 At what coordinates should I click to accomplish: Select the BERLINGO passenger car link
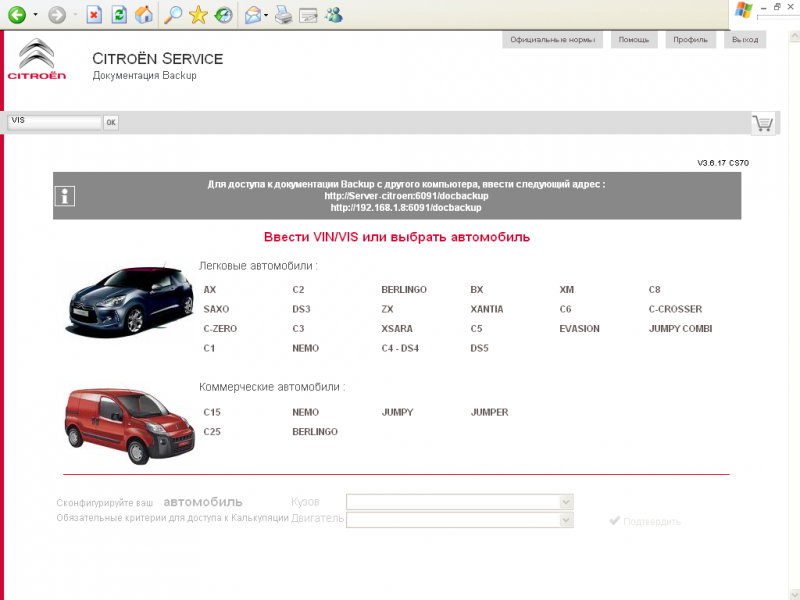click(404, 289)
